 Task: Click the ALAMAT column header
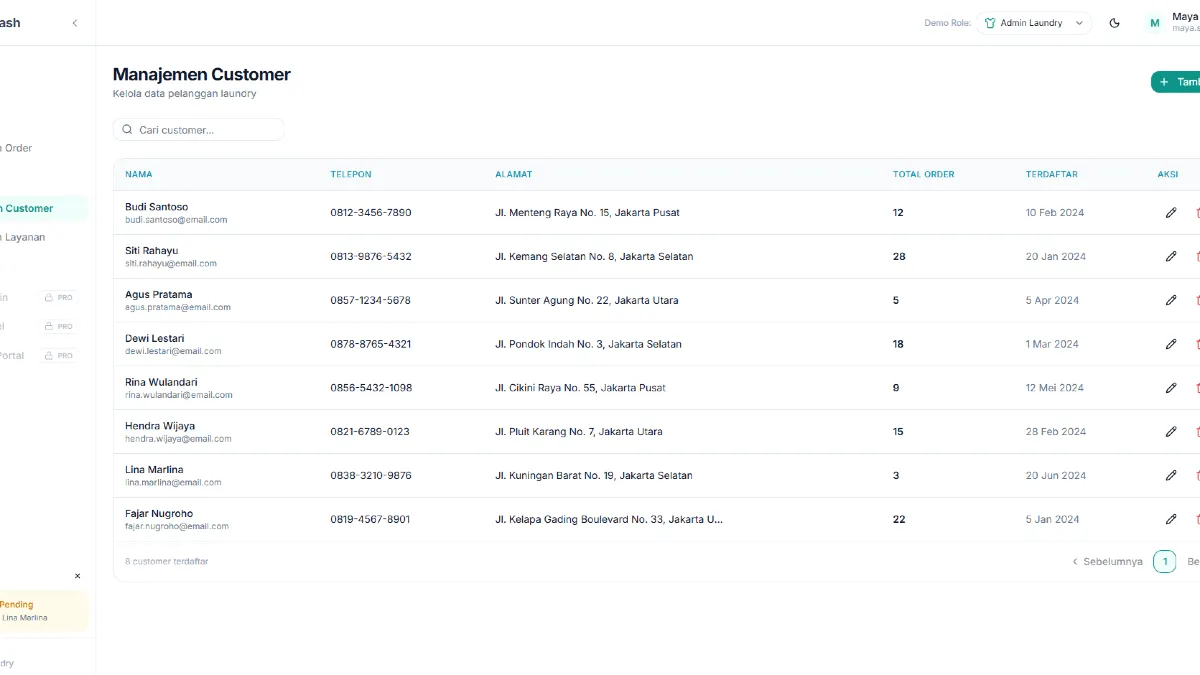coord(514,174)
